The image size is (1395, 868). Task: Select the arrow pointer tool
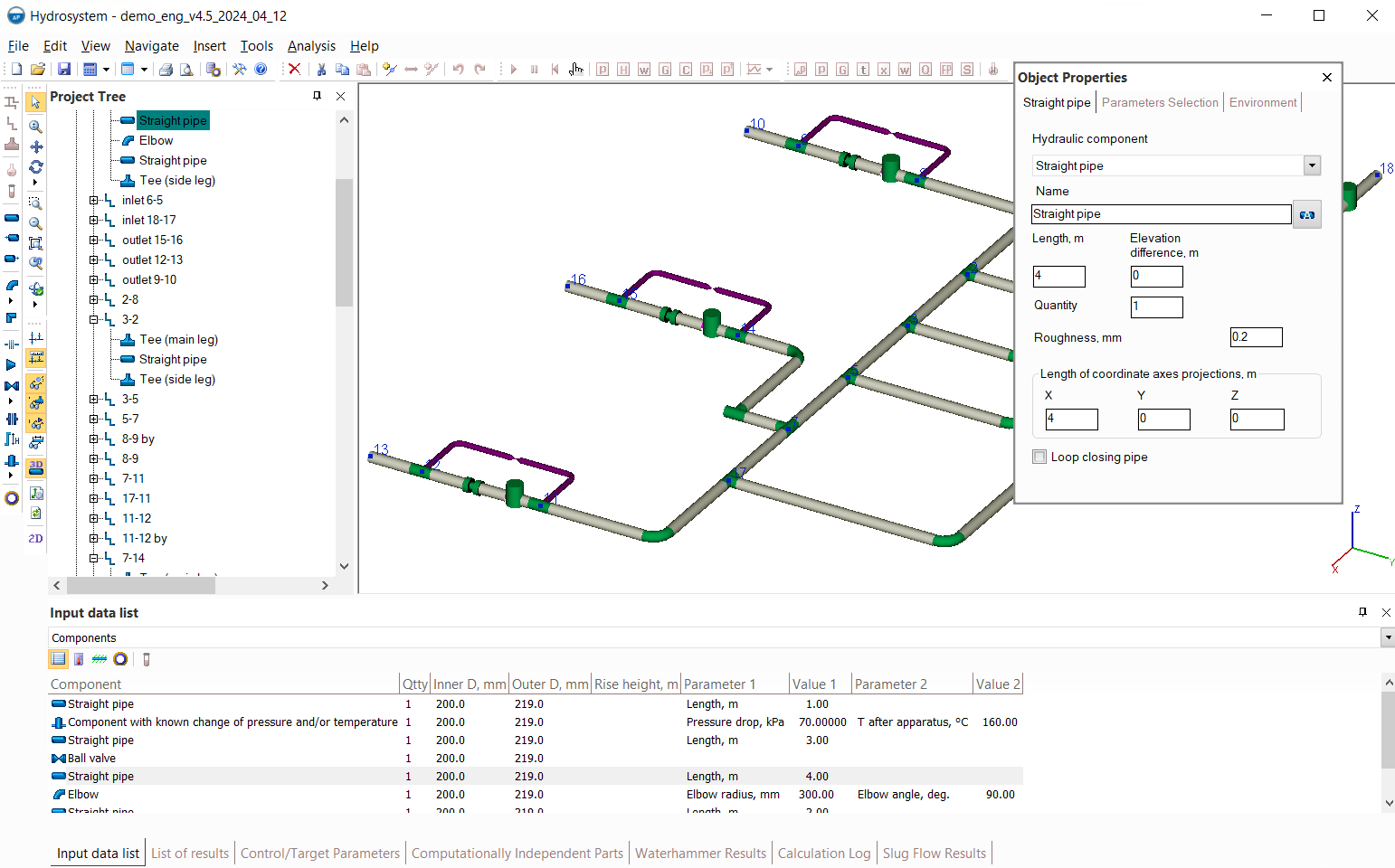point(35,102)
